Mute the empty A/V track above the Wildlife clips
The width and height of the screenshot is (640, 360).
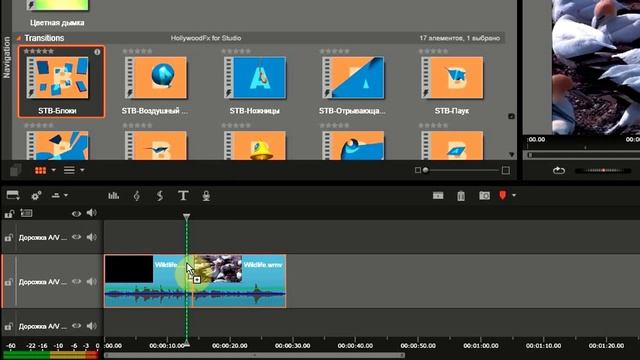click(91, 237)
